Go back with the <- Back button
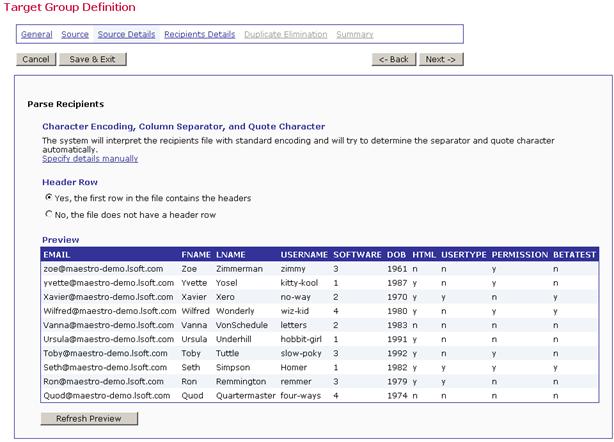This screenshot has height=442, width=614. 394,59
